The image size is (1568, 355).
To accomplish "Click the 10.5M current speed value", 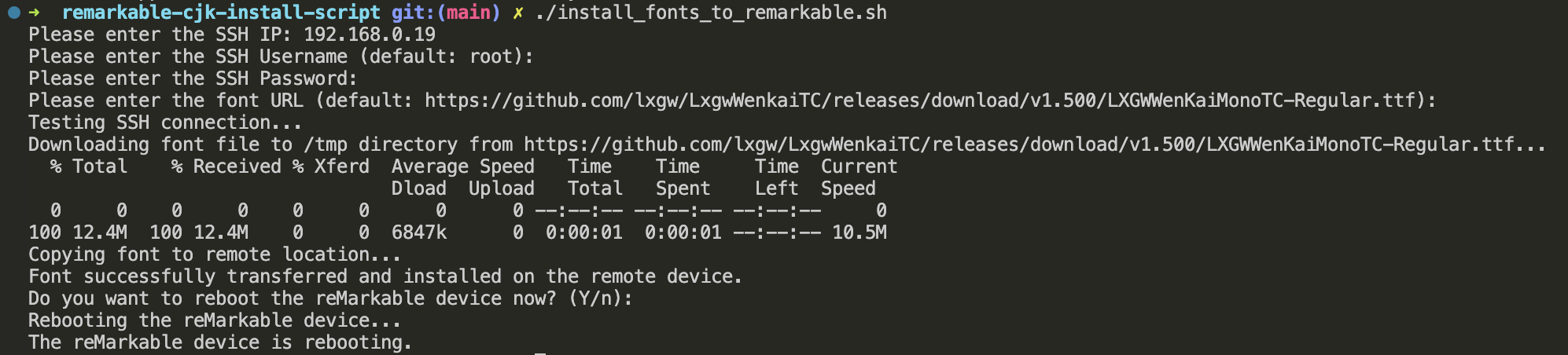I will point(859,232).
